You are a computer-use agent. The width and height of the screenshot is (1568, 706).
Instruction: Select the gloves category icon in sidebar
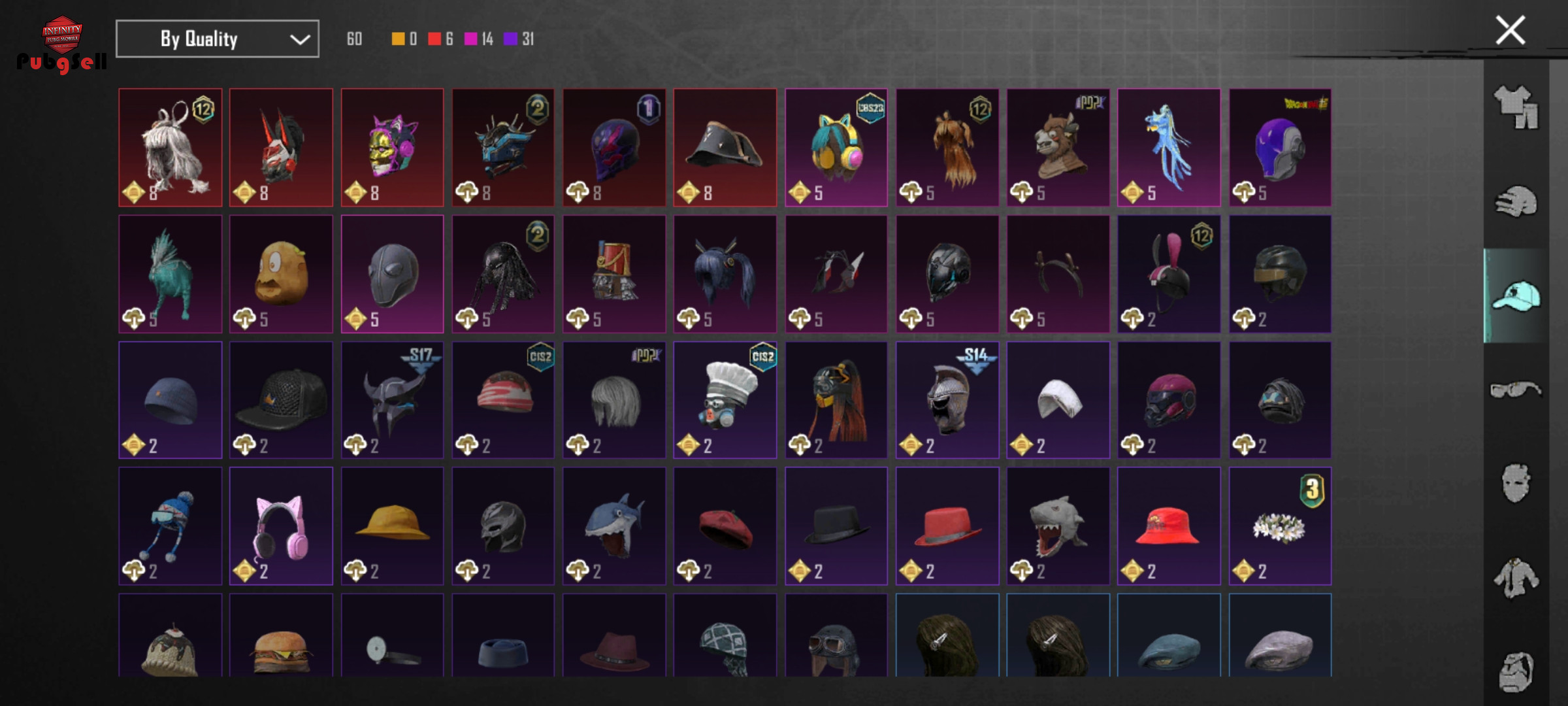tap(1516, 201)
